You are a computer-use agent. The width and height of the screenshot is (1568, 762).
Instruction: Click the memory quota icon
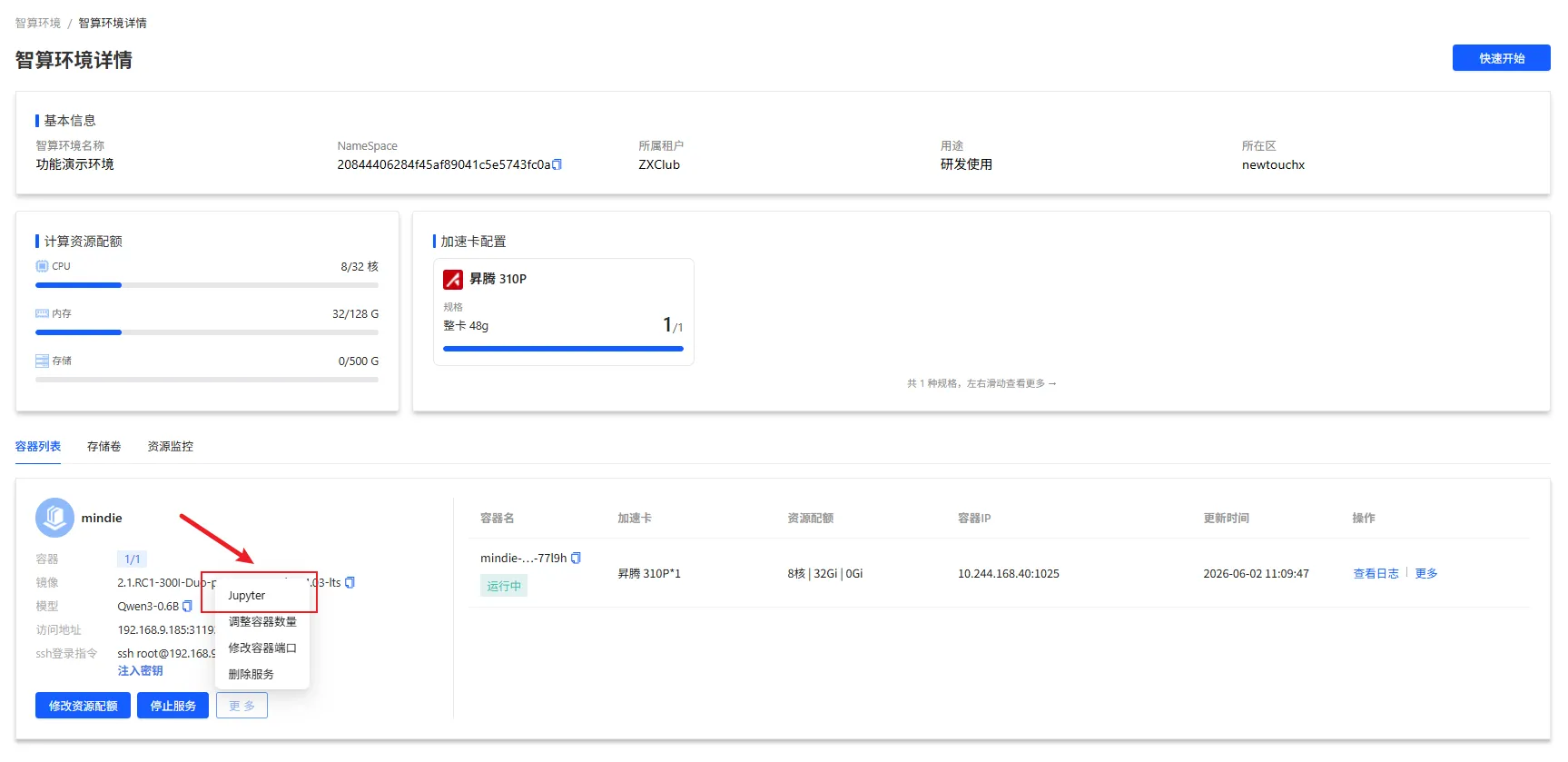point(42,313)
